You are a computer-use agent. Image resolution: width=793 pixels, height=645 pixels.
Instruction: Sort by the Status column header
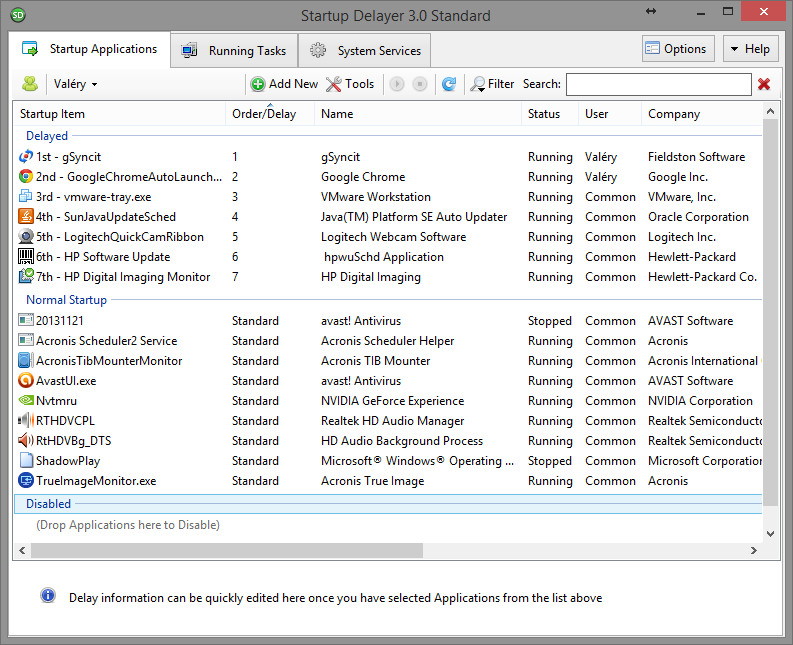(x=550, y=114)
